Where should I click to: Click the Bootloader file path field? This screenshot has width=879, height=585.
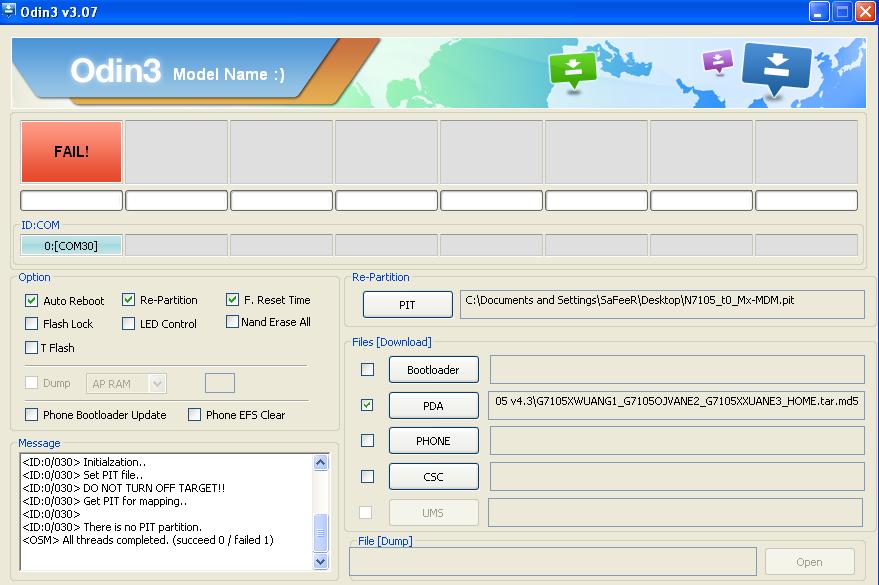point(677,369)
